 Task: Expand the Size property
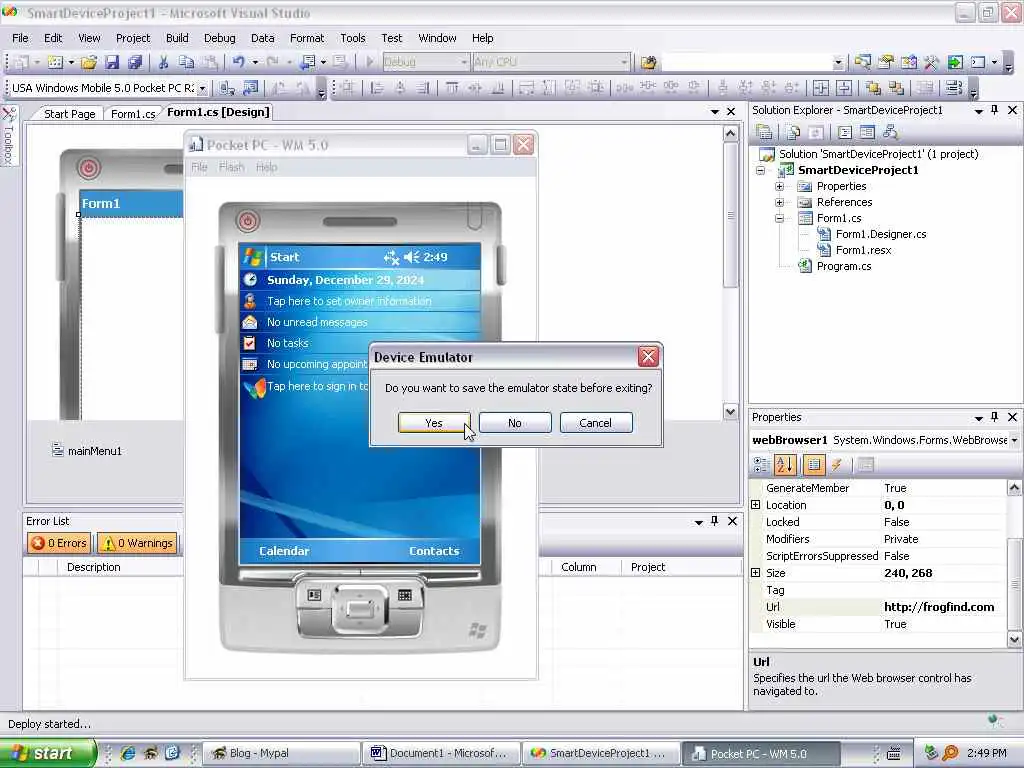click(756, 573)
